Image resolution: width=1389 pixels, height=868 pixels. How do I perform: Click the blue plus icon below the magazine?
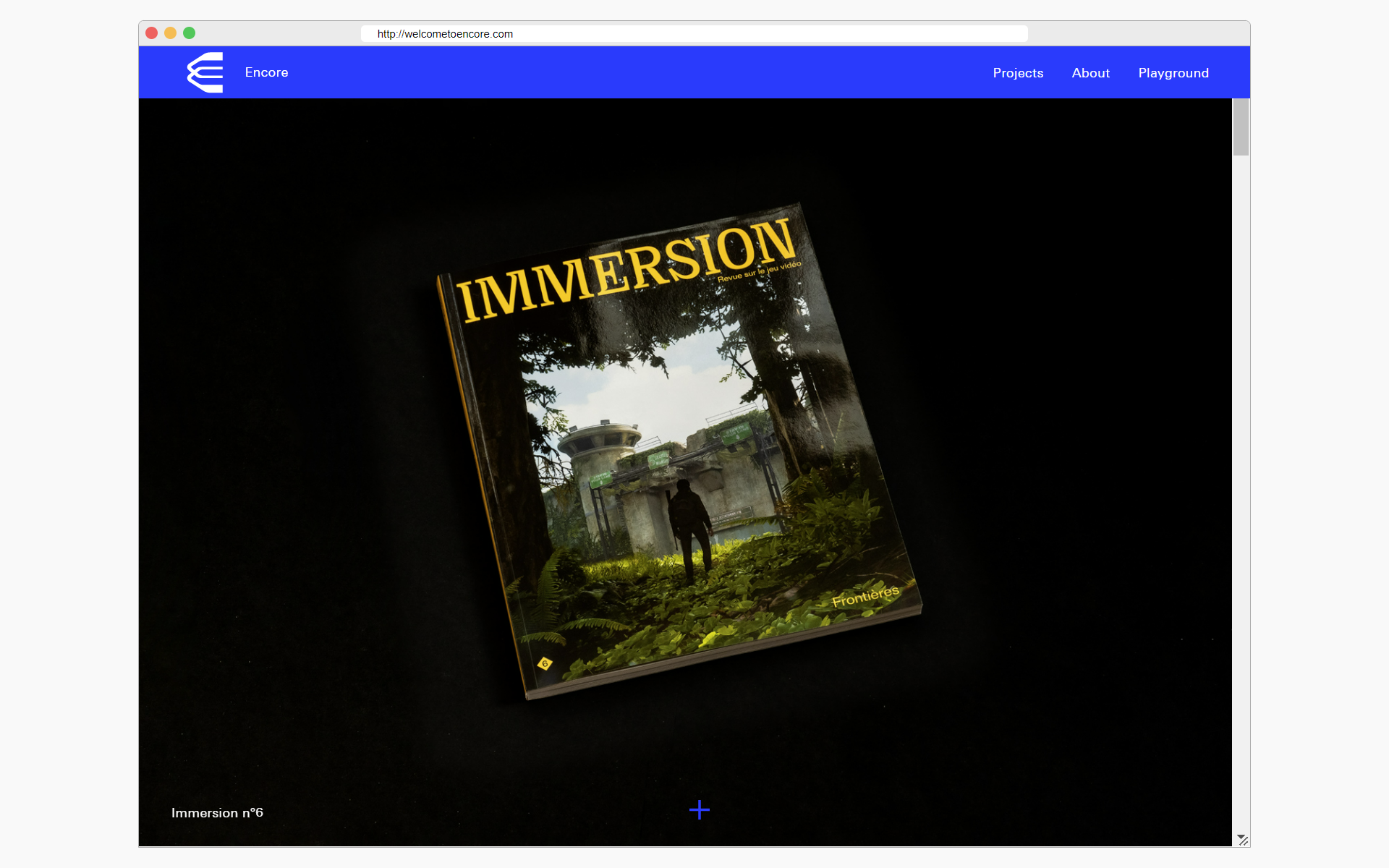(699, 809)
